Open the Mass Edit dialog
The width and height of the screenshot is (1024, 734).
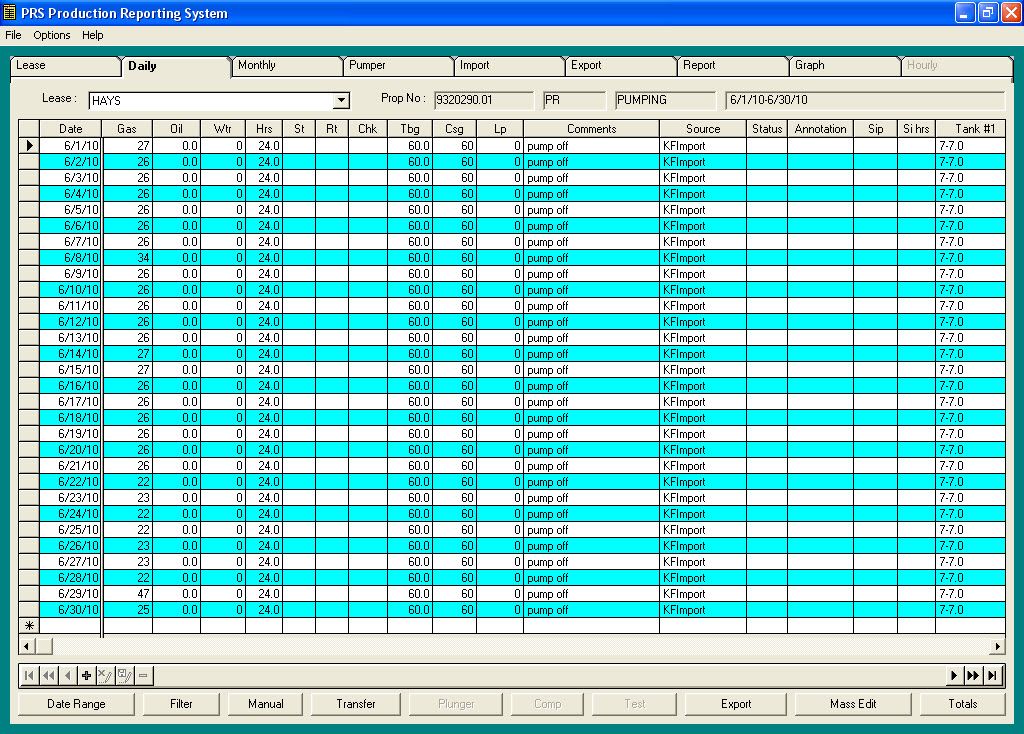click(x=852, y=703)
